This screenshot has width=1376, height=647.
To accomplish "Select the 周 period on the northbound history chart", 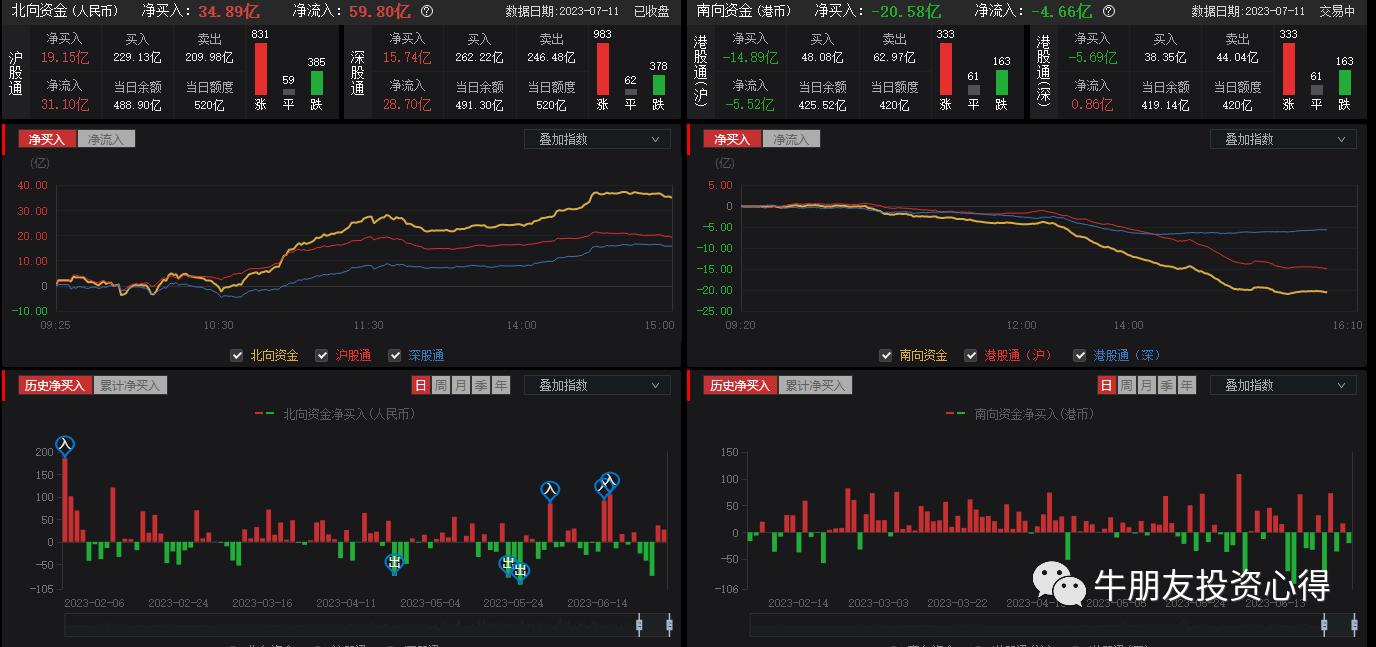I will coord(441,385).
